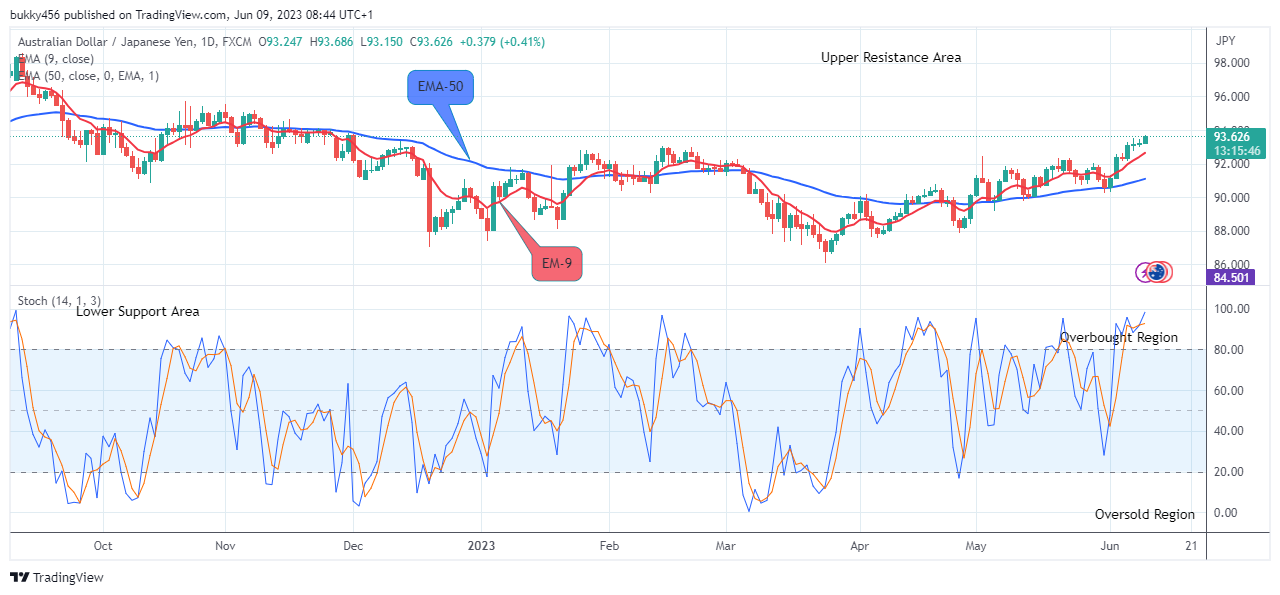This screenshot has height=595, width=1280.
Task: Click the 20.00 stochastic axis label
Action: coord(1231,472)
